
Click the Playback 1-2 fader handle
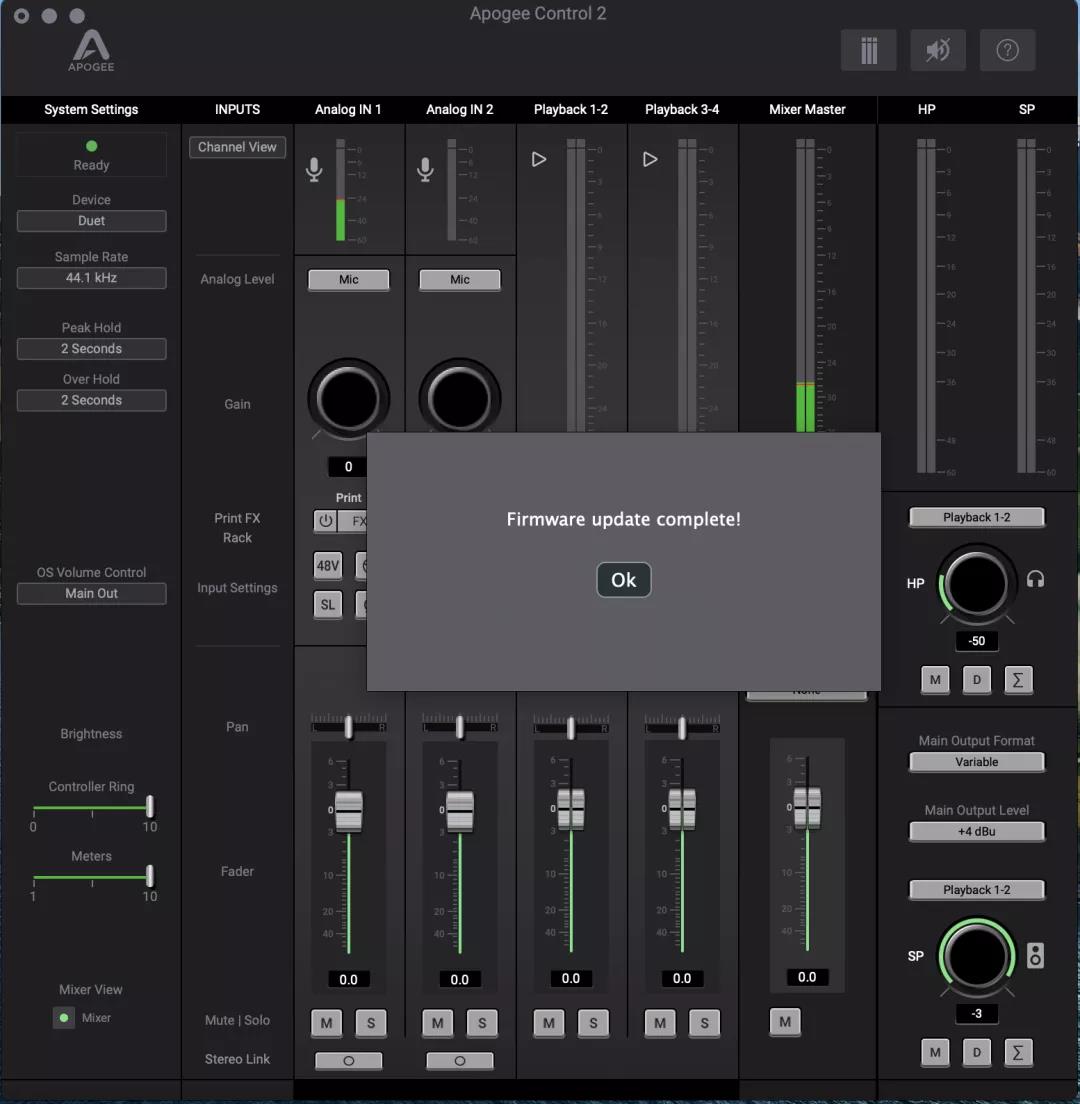pyautogui.click(x=571, y=810)
